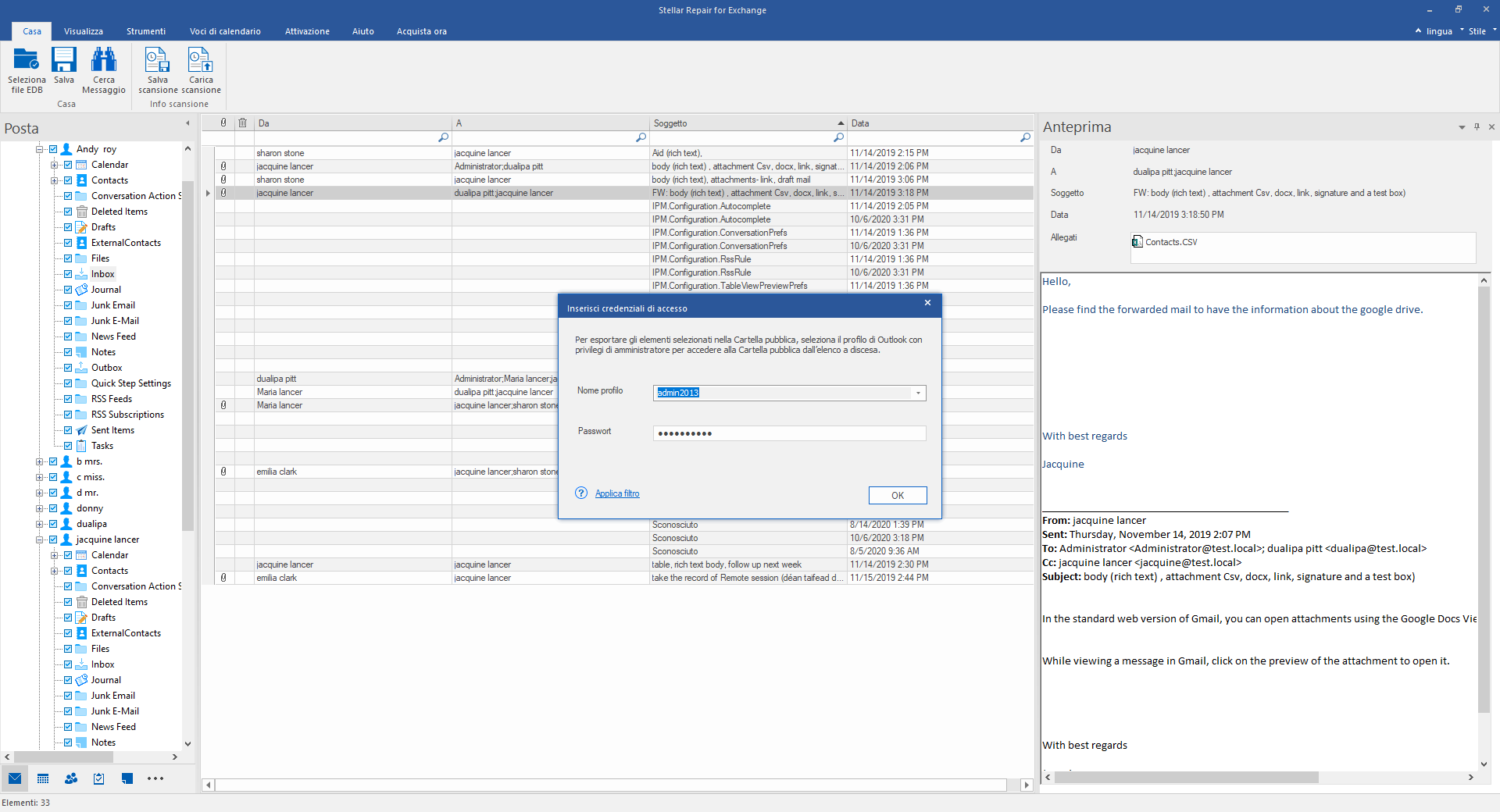Screen dimensions: 1500x812
Task: Uncheck dualipa mailbox checkbox
Action: click(x=53, y=524)
